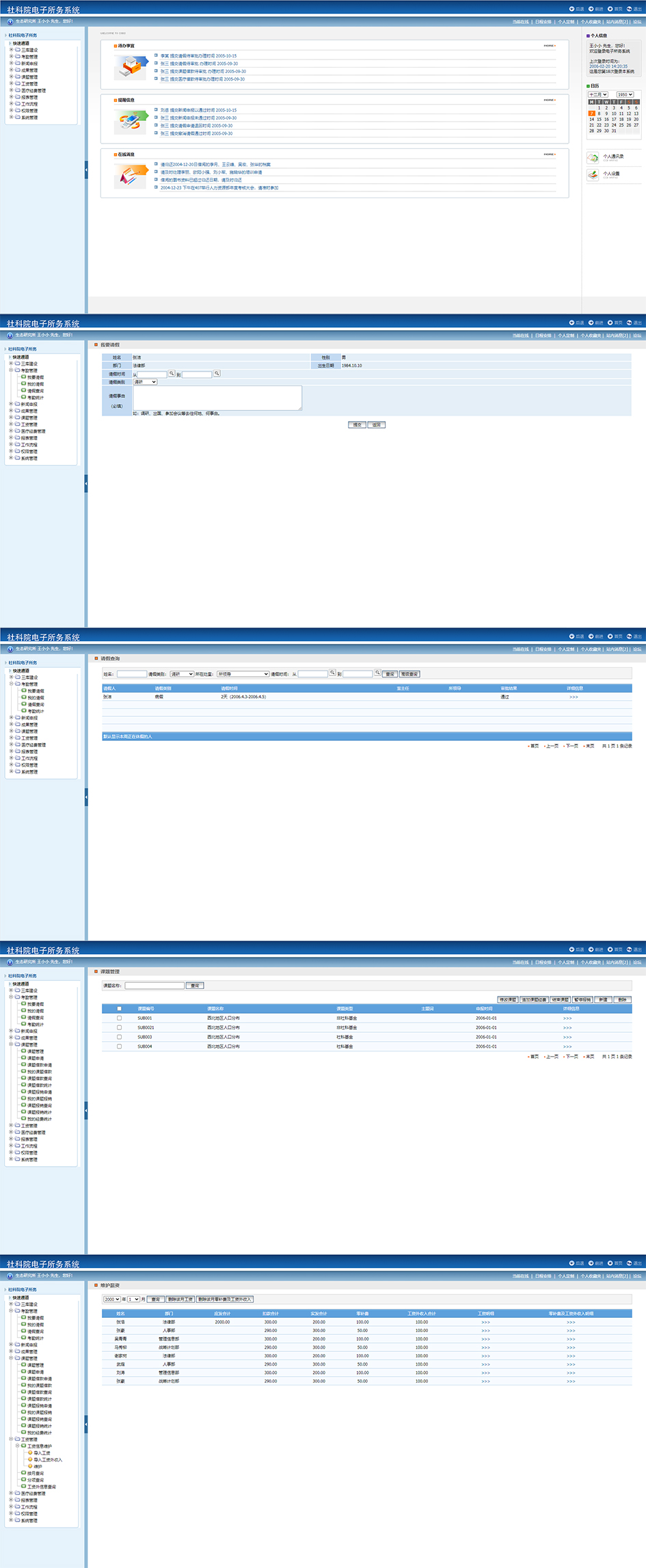The width and height of the screenshot is (646, 1568).
Task: Click 导入工资 tree icon under 工资信息维护
Action: (x=30, y=1452)
